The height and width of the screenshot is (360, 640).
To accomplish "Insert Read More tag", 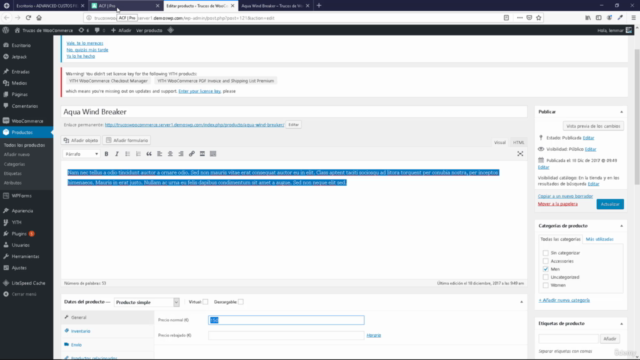I will coord(202,154).
